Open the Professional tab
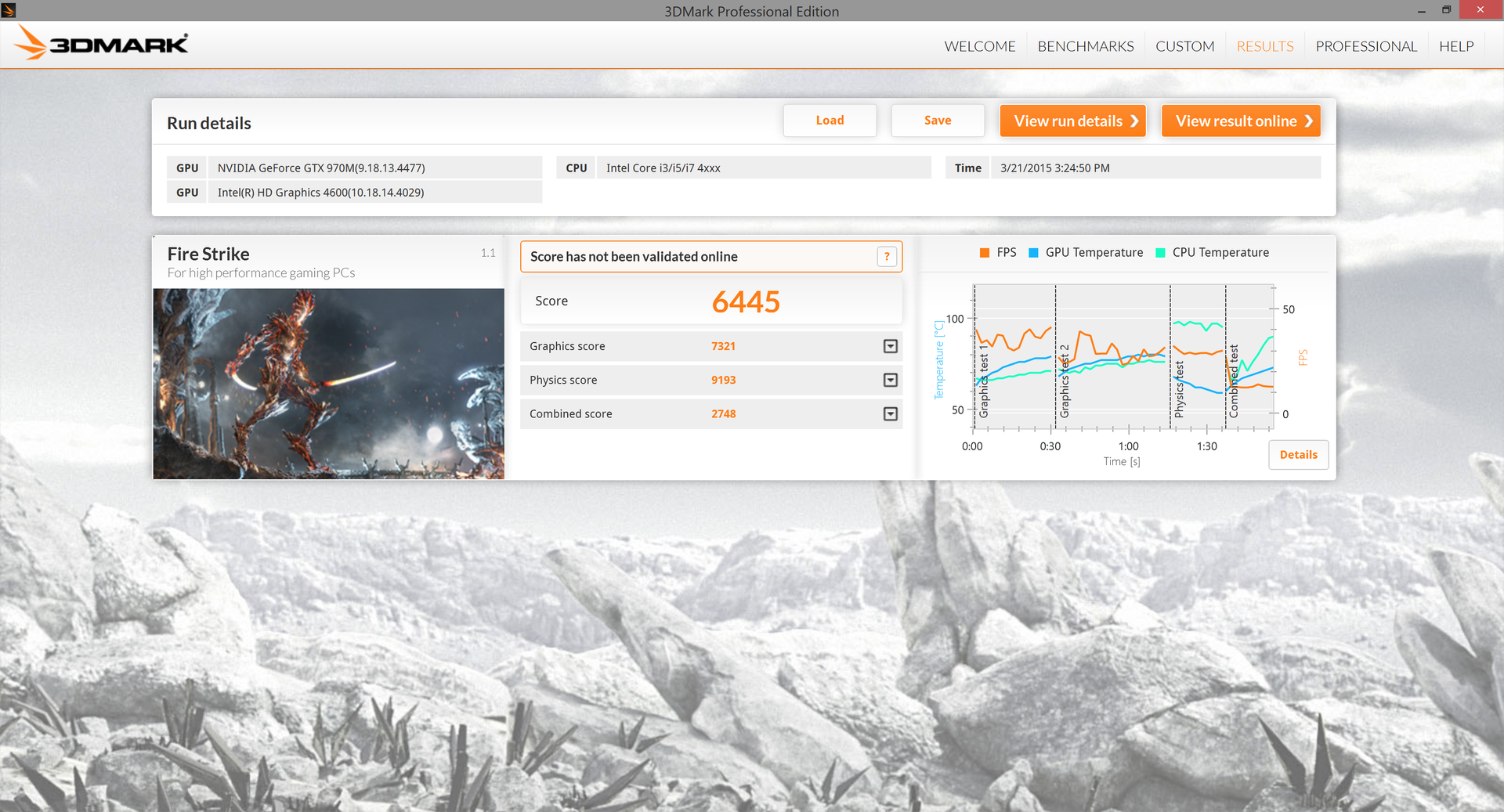The image size is (1504, 812). (x=1365, y=46)
